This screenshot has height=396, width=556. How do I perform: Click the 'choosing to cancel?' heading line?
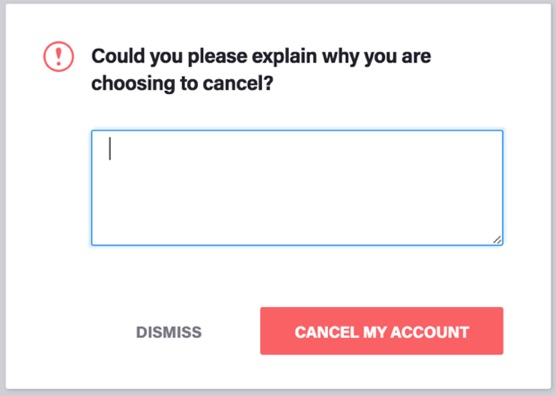182,83
